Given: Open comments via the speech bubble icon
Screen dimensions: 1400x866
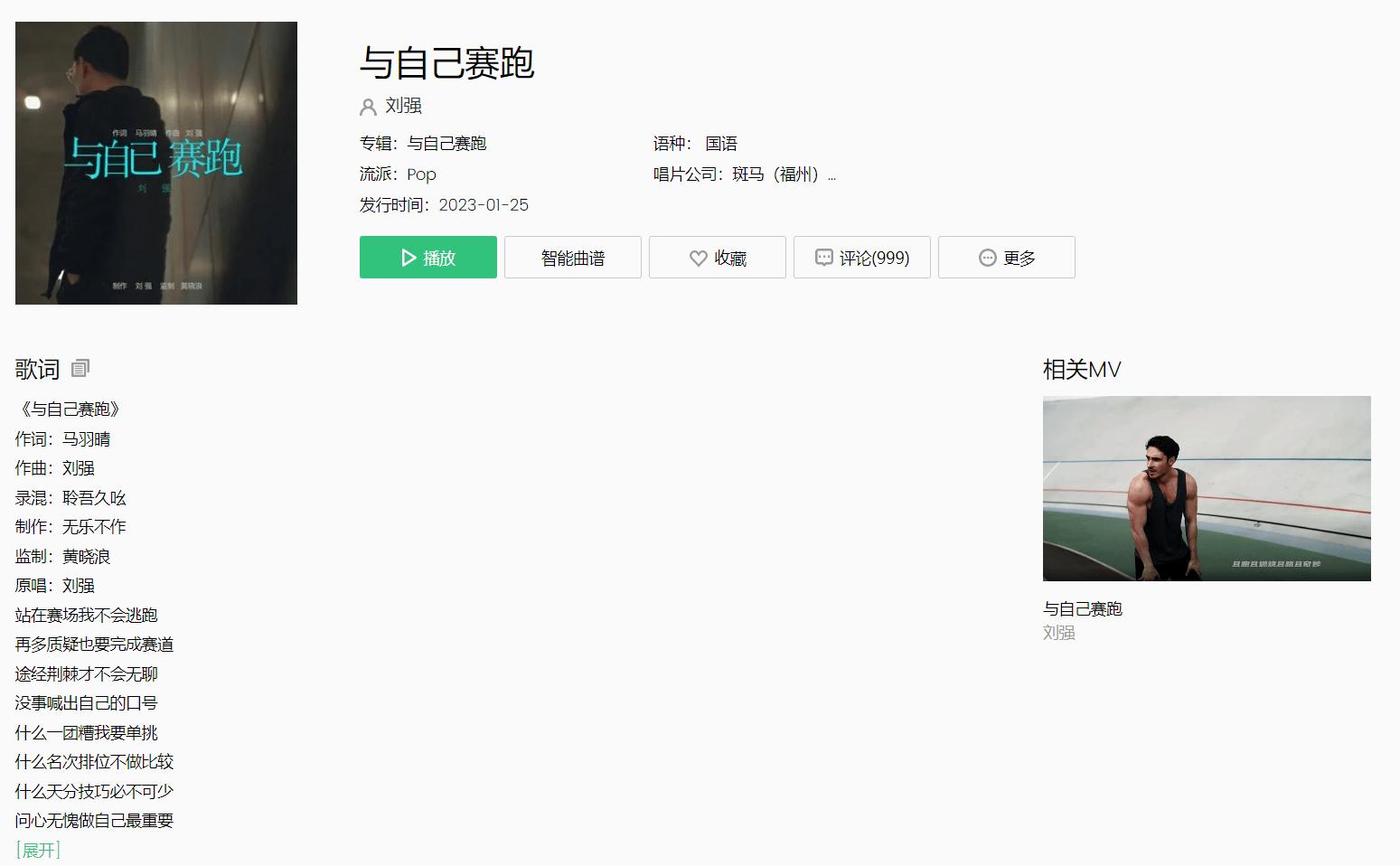Looking at the screenshot, I should coord(823,258).
